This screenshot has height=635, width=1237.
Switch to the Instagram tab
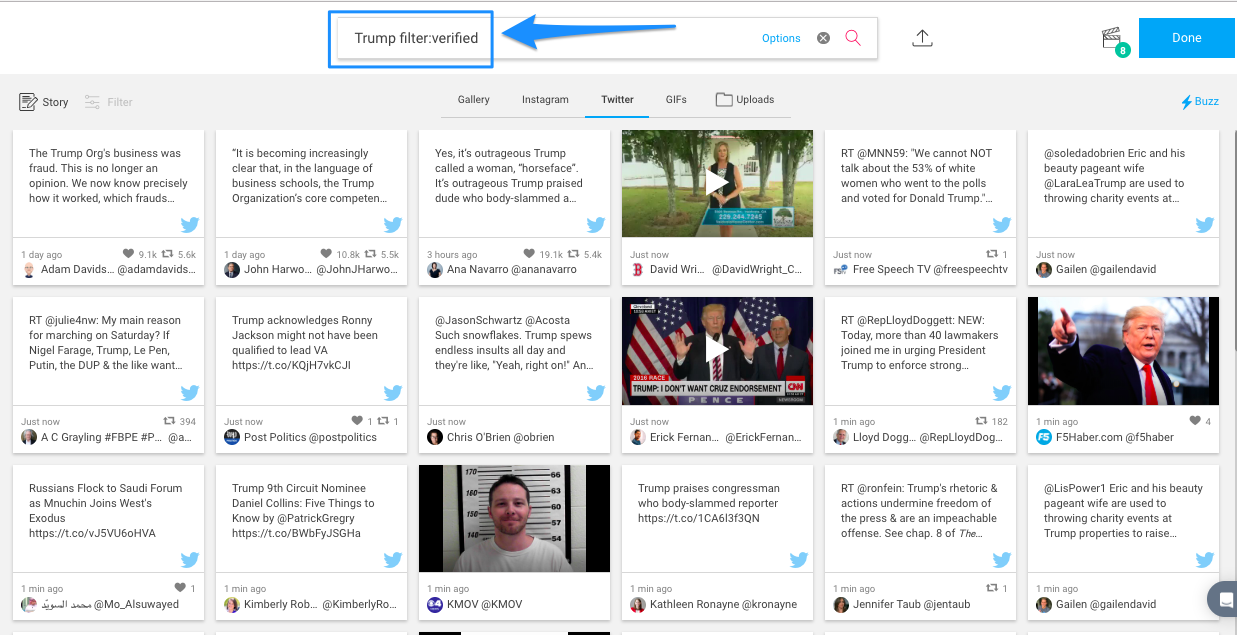click(545, 100)
